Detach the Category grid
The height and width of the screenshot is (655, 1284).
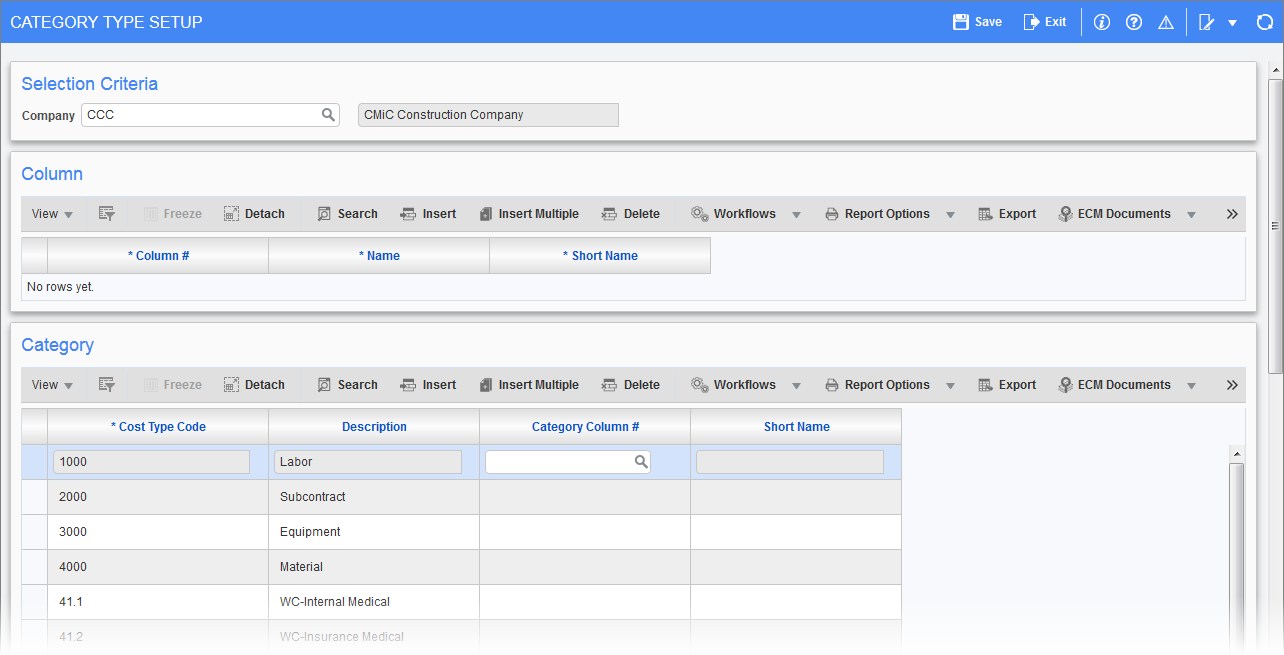tap(254, 384)
